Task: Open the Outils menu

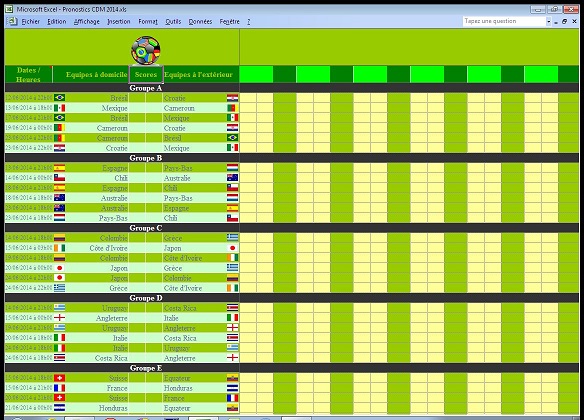Action: [173, 22]
